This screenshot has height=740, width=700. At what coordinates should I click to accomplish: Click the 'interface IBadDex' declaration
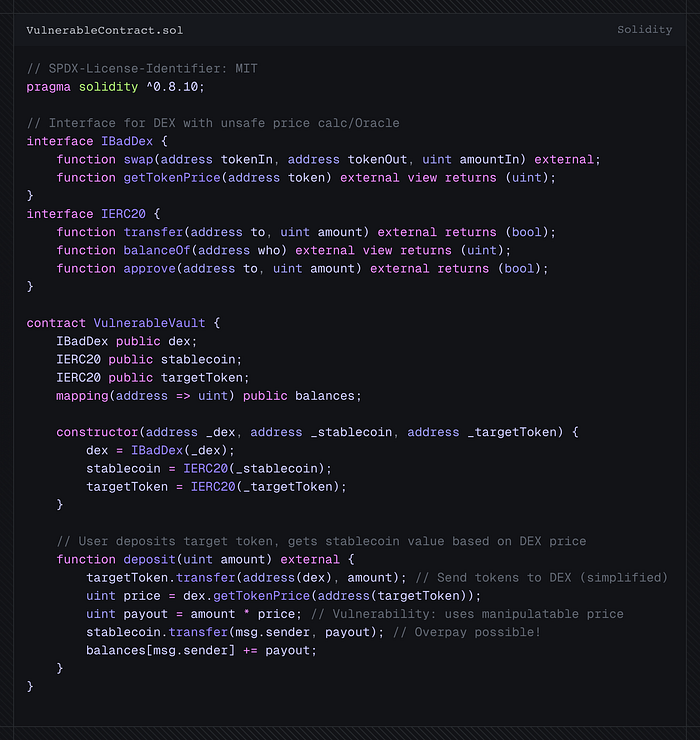pos(97,141)
